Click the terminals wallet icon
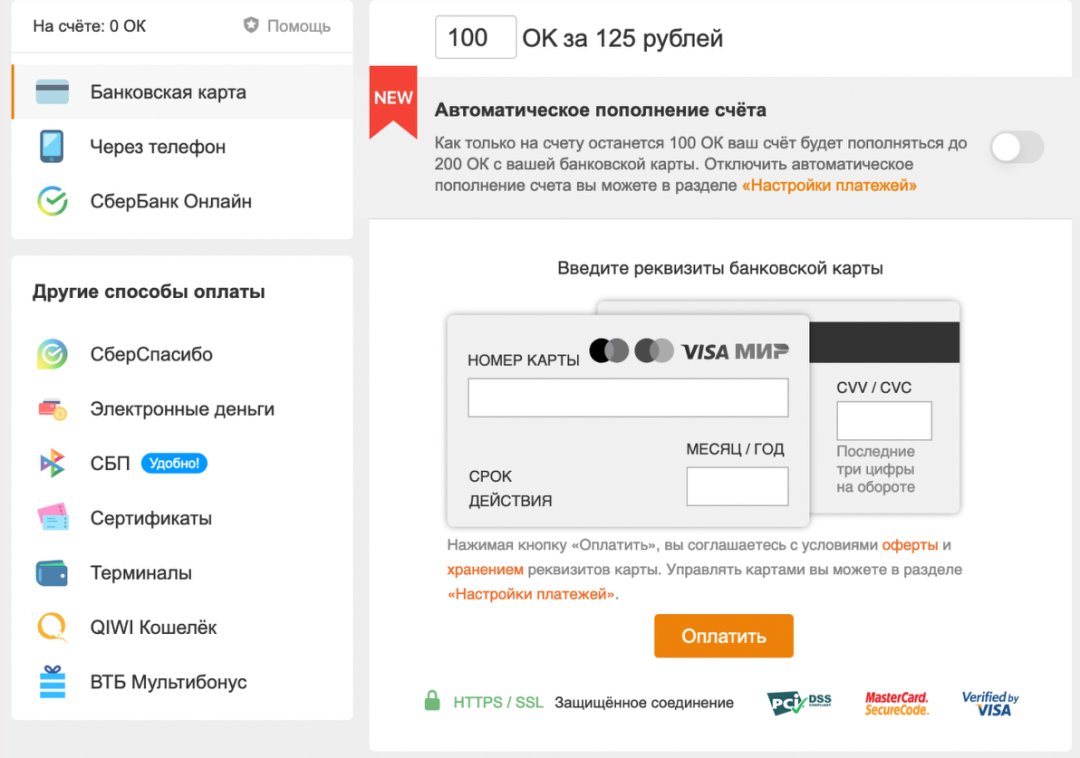The image size is (1080, 758). tap(52, 573)
